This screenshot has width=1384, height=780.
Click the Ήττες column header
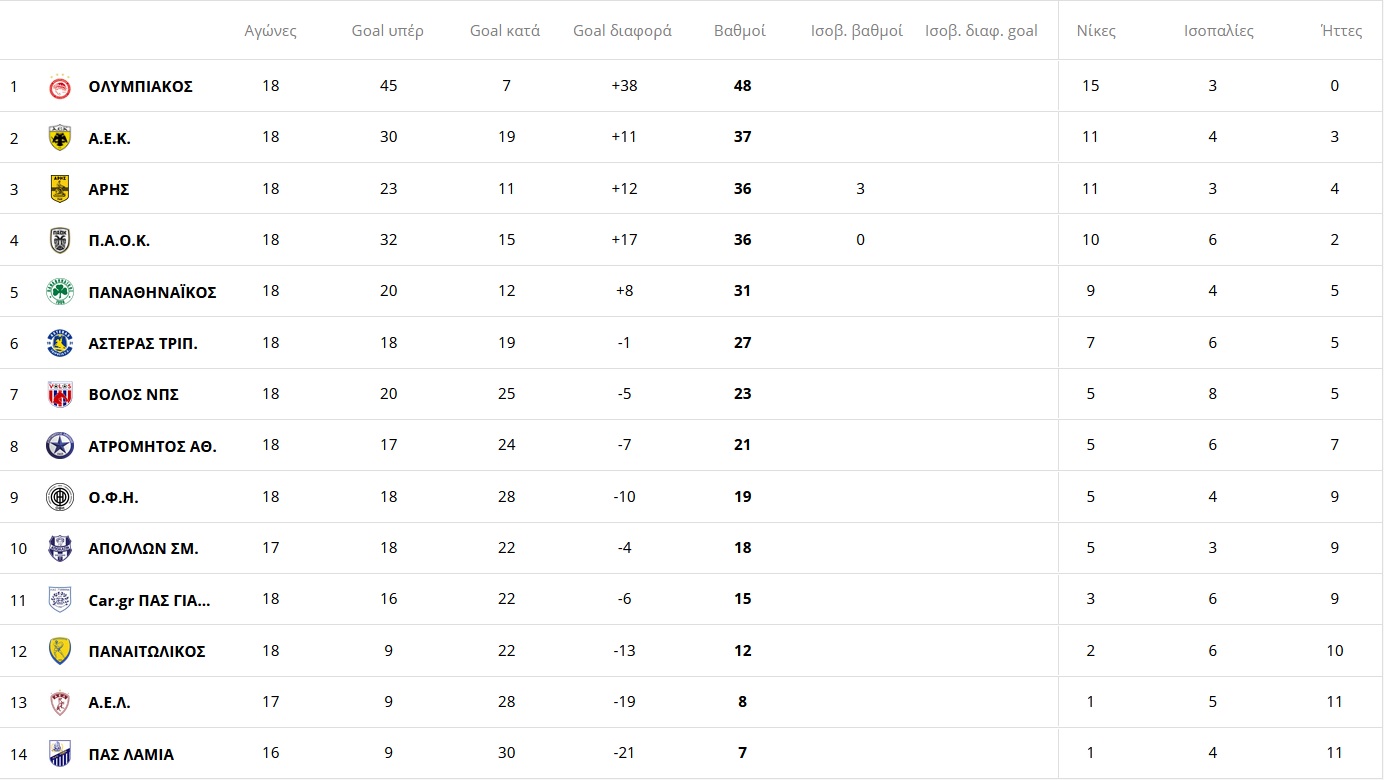coord(1341,31)
